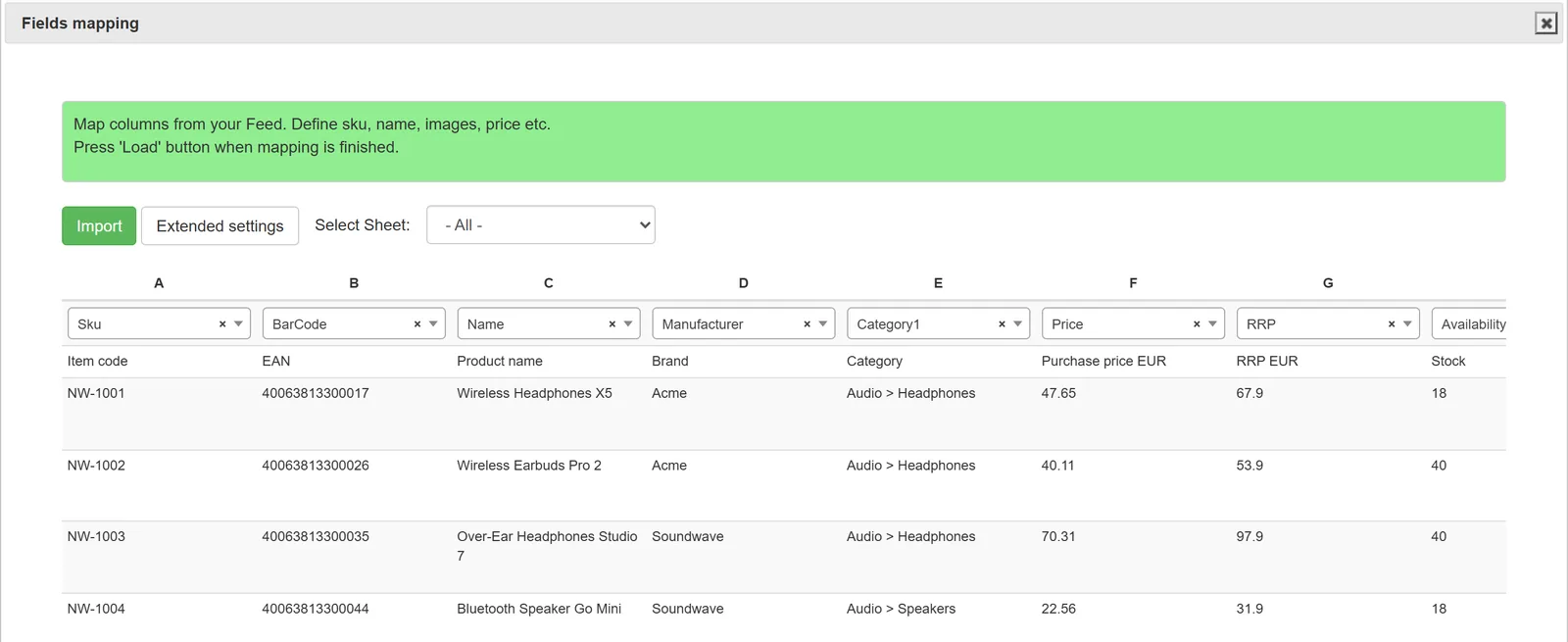The image size is (1568, 642).
Task: Click the 'RRP EUR' cell
Action: (1267, 361)
